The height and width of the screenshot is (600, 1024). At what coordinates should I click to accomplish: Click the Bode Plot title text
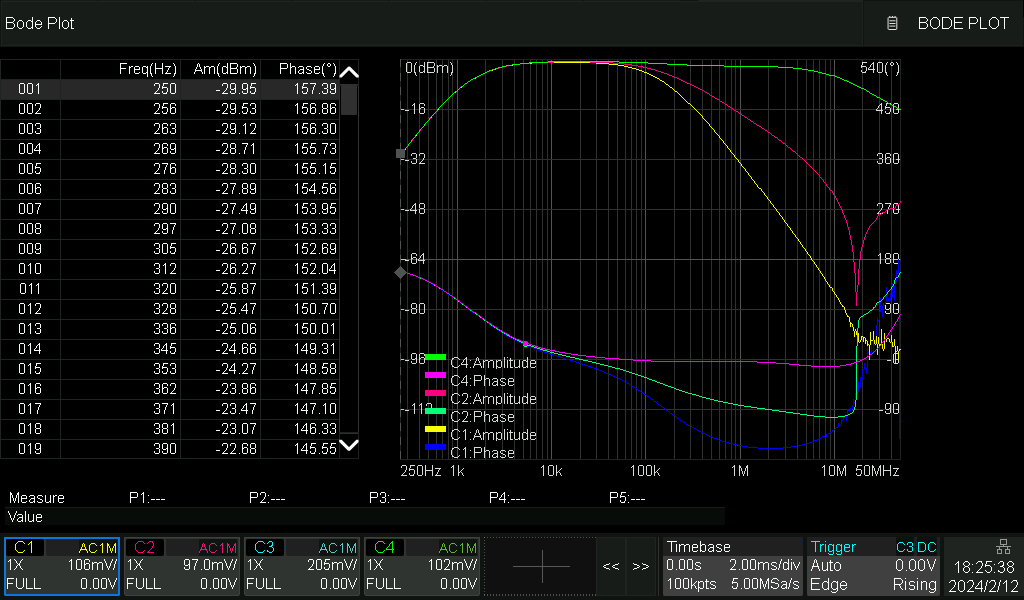40,24
